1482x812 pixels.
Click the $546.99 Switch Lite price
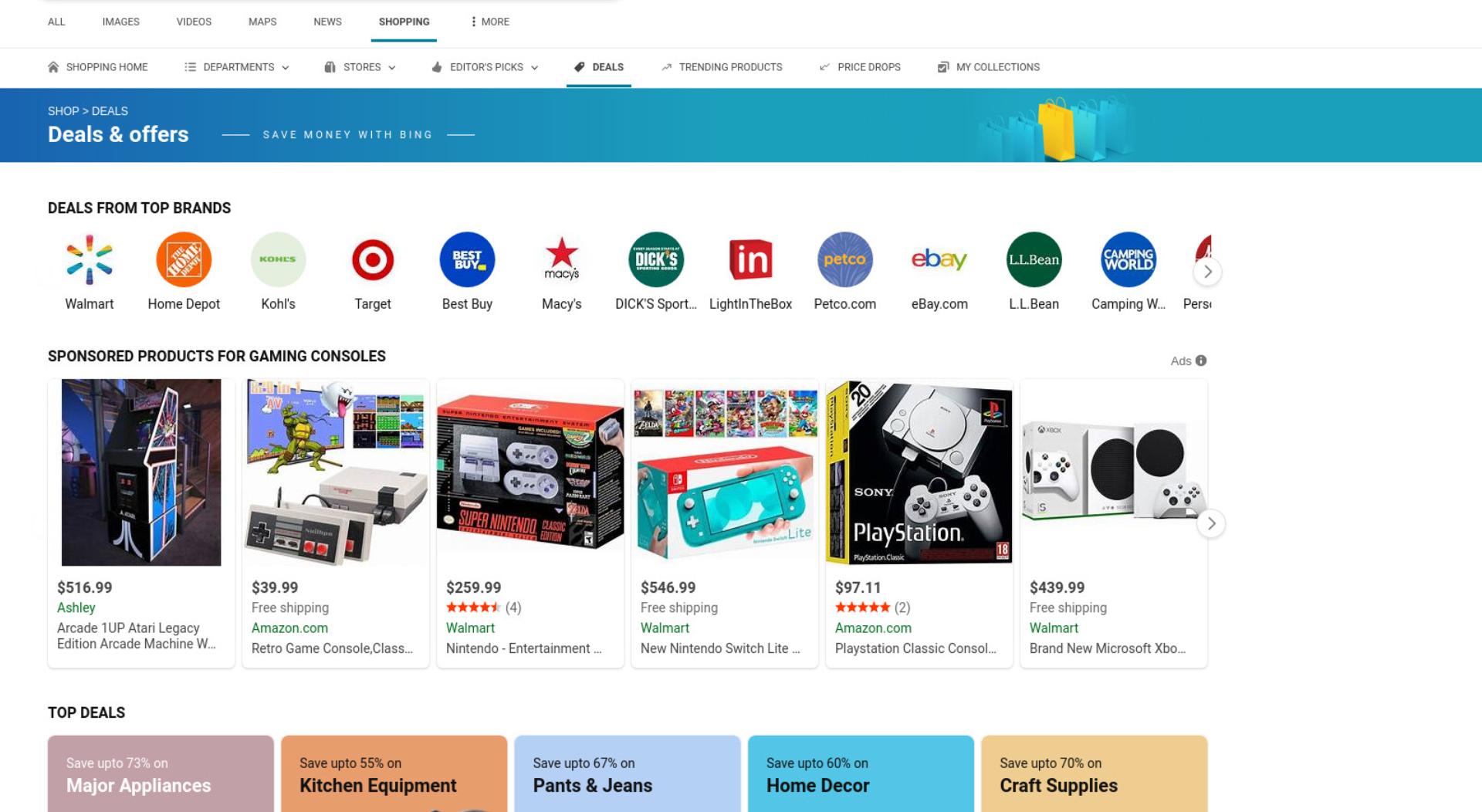point(668,588)
